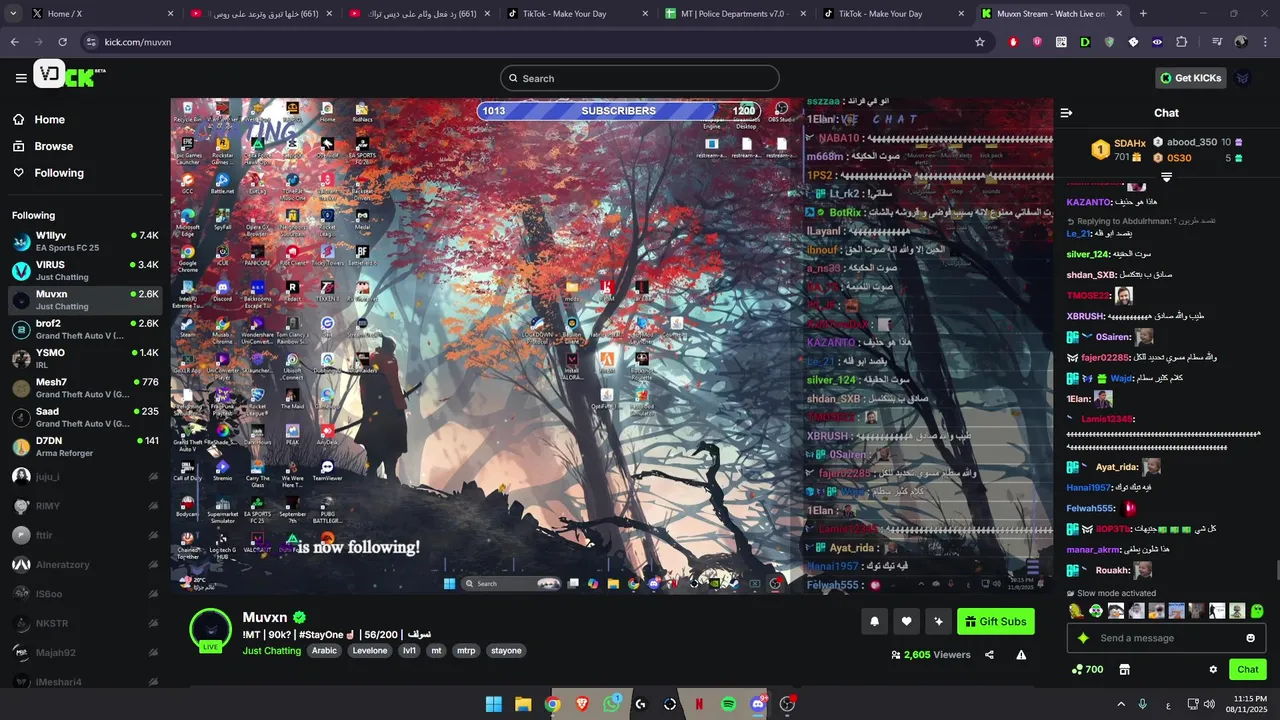Send message with the Chat button
This screenshot has height=720, width=1280.
[x=1248, y=670]
